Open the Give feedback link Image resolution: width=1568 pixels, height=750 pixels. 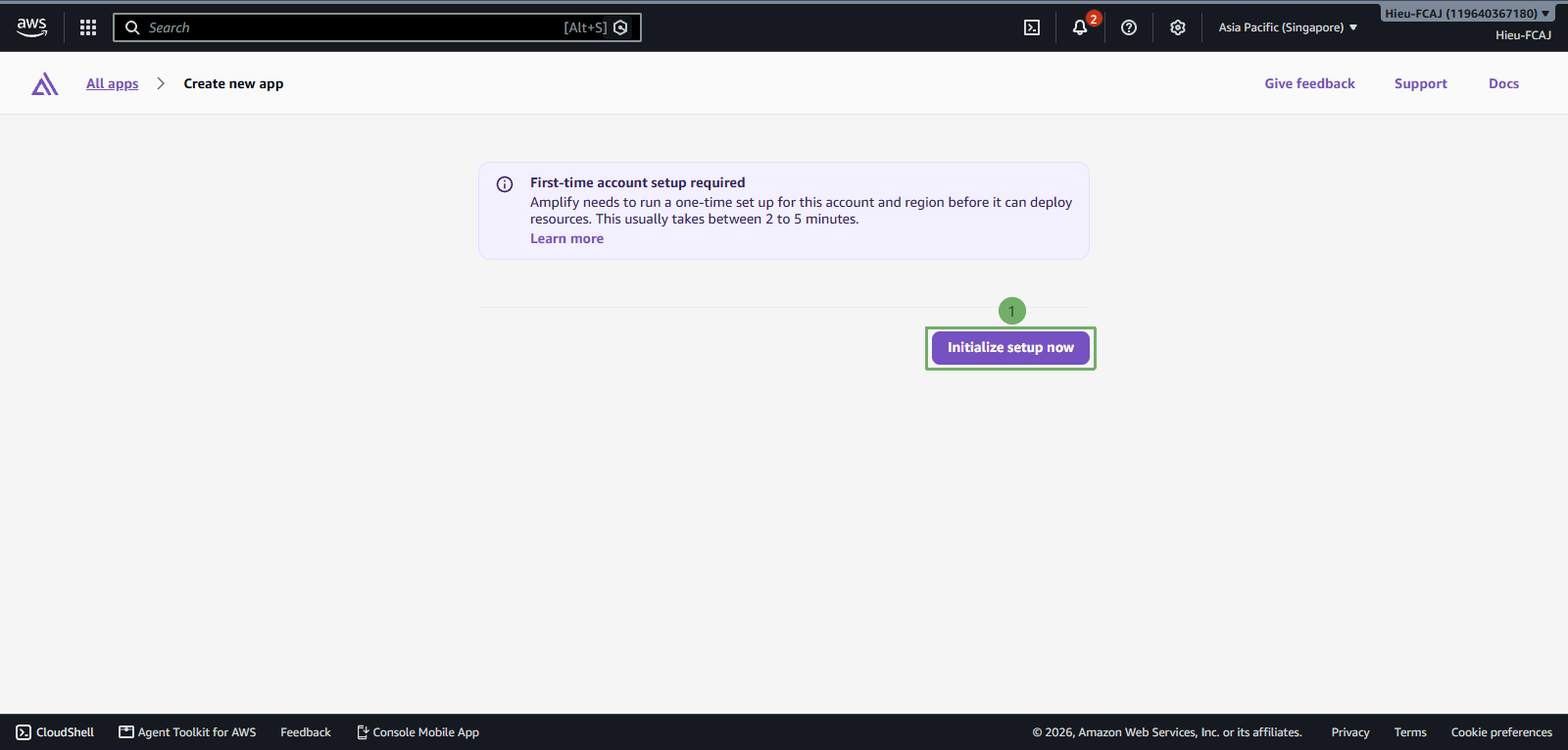1309,83
